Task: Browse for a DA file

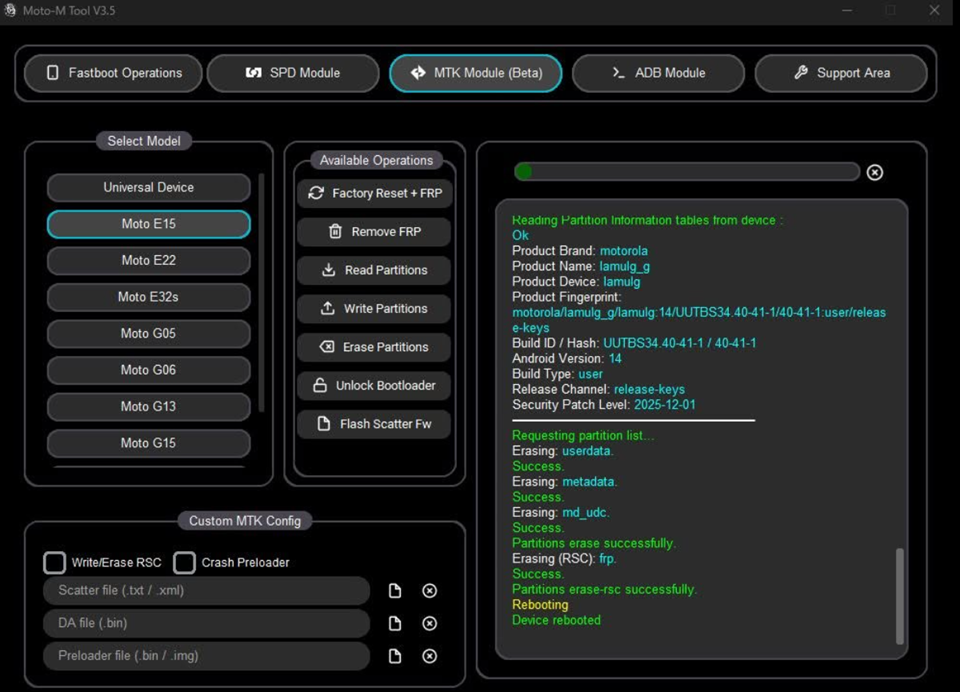Action: tap(395, 623)
